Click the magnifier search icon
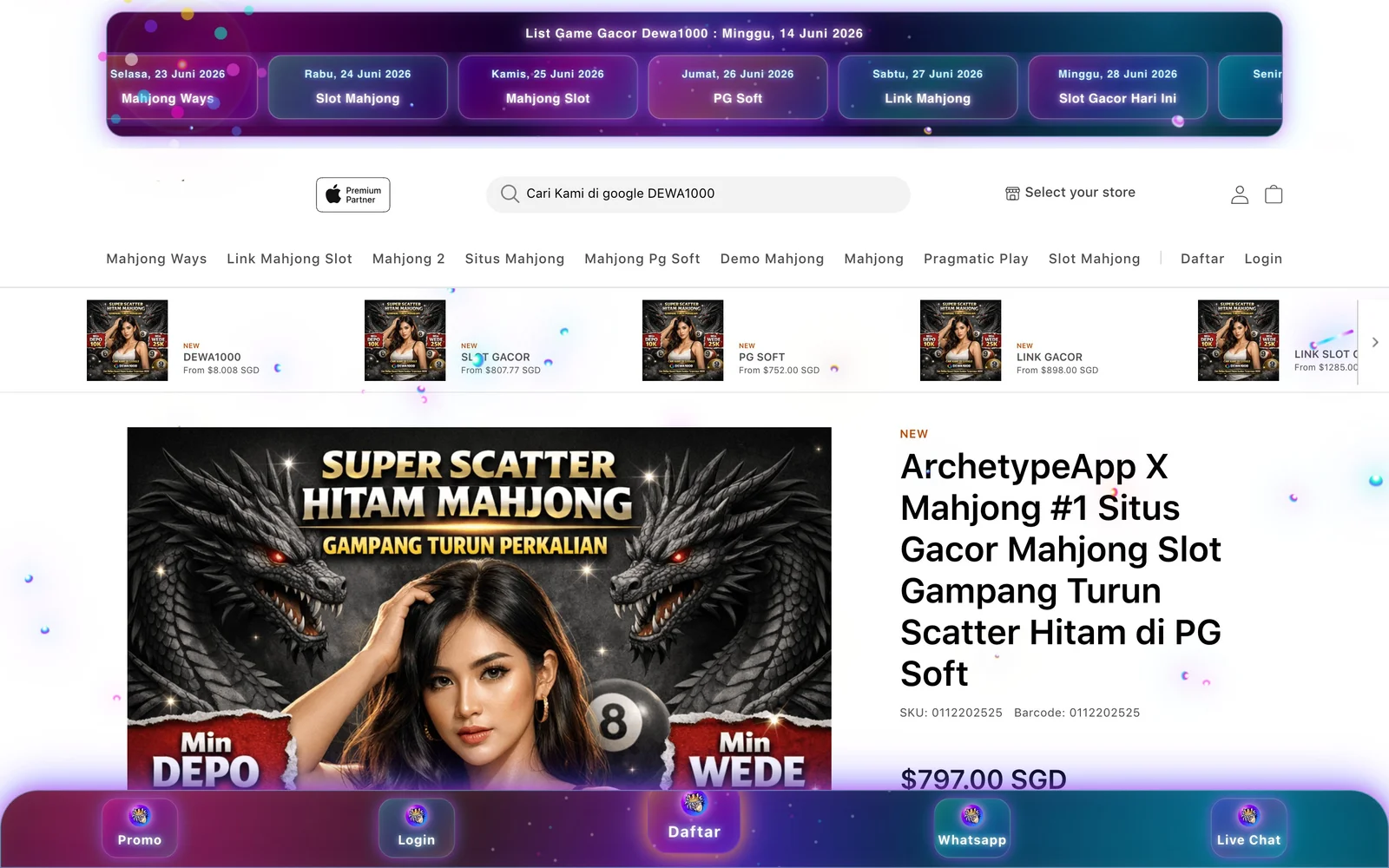This screenshot has height=868, width=1389. tap(510, 194)
